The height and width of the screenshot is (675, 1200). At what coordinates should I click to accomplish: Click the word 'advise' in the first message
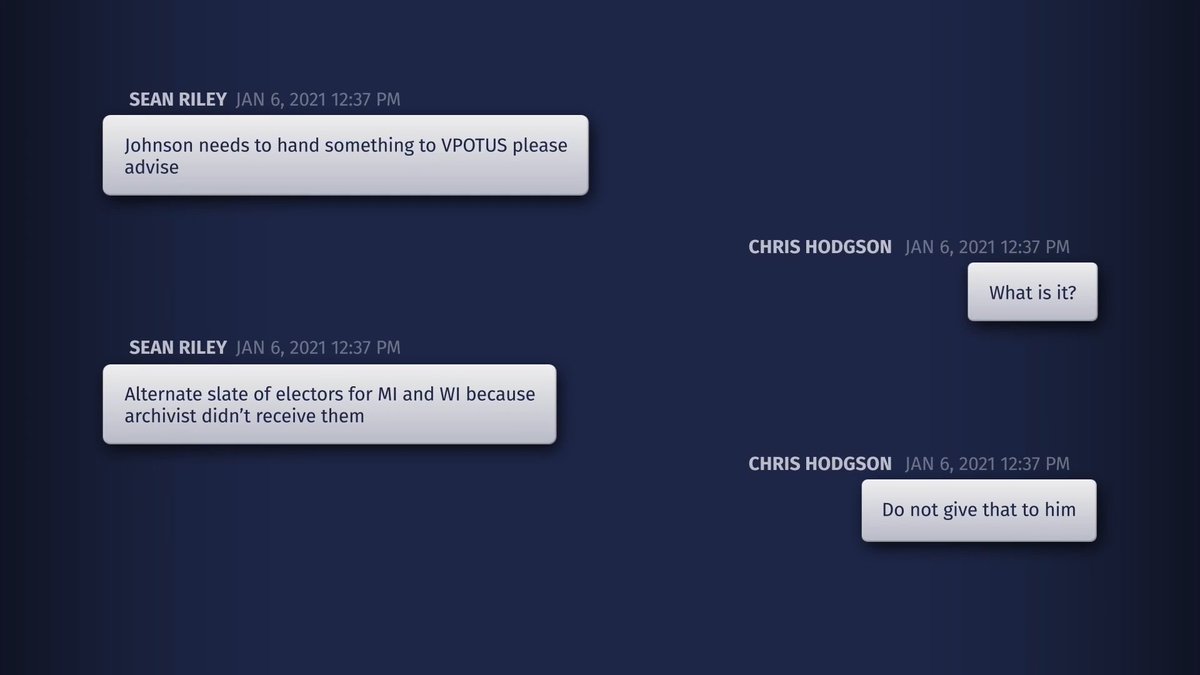point(152,167)
